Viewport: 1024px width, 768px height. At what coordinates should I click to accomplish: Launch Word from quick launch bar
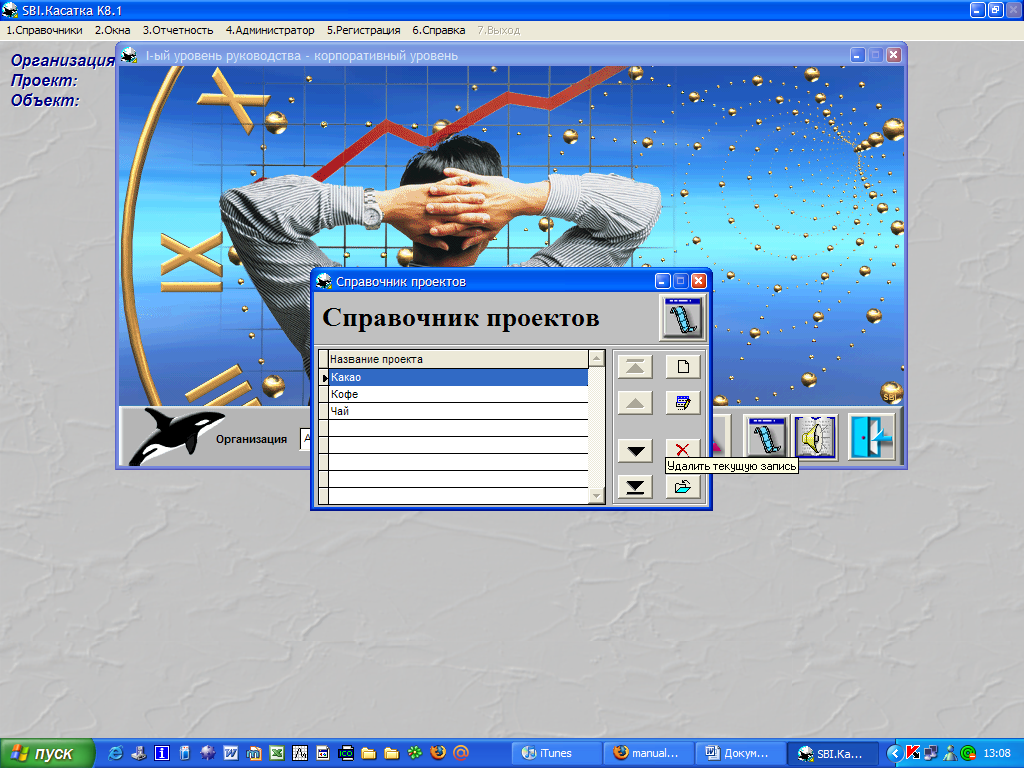(231, 753)
